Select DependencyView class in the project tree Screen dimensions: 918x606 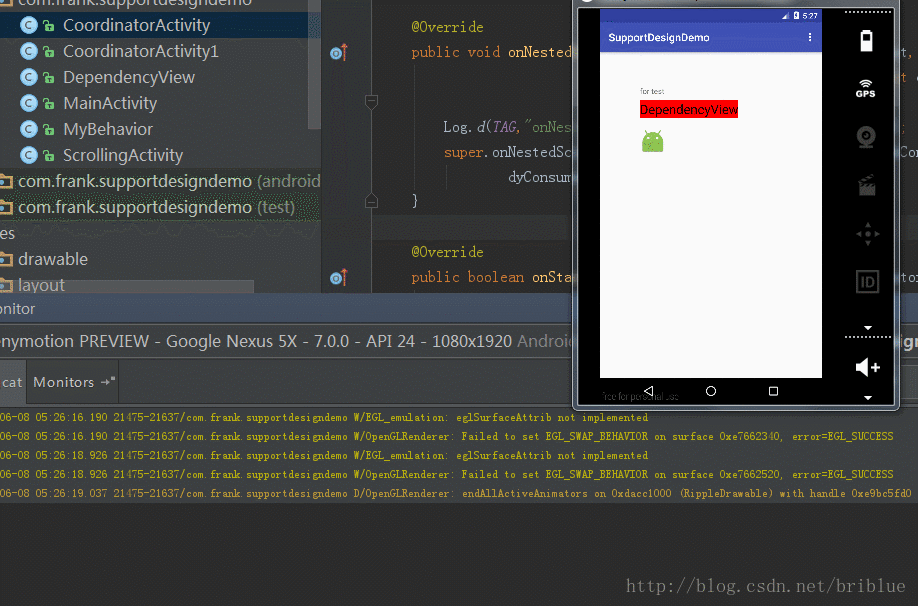click(129, 77)
